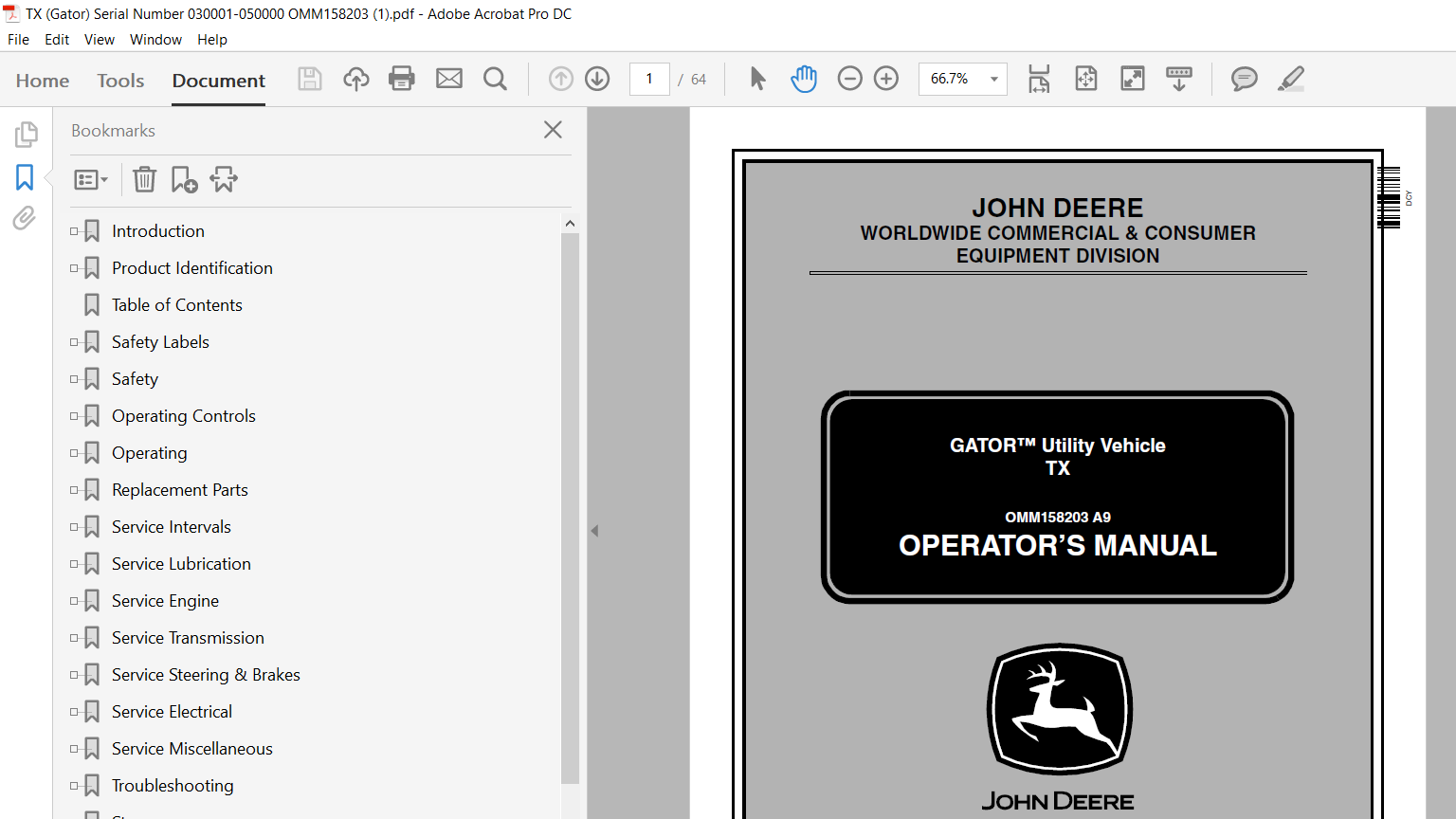The image size is (1456, 819).
Task: Click the upload to cloud icon
Action: [x=356, y=79]
